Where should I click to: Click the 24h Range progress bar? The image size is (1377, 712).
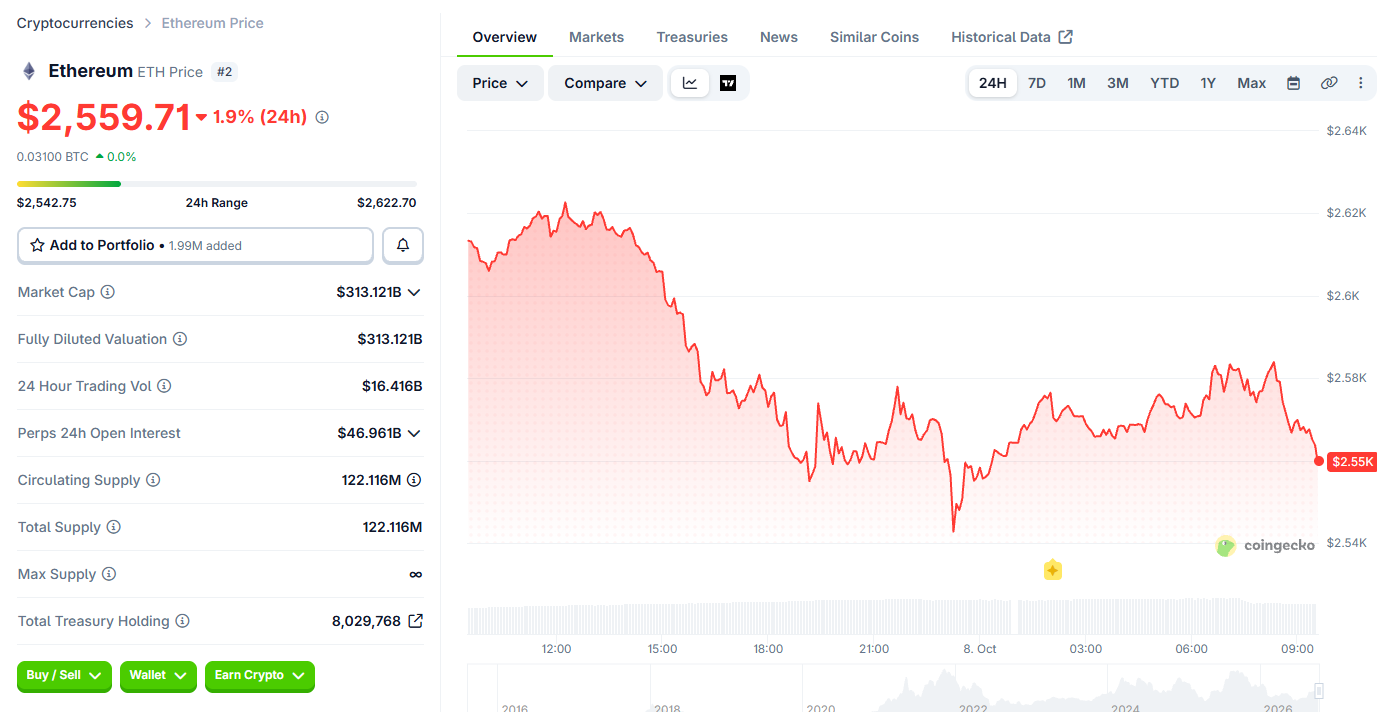[217, 184]
